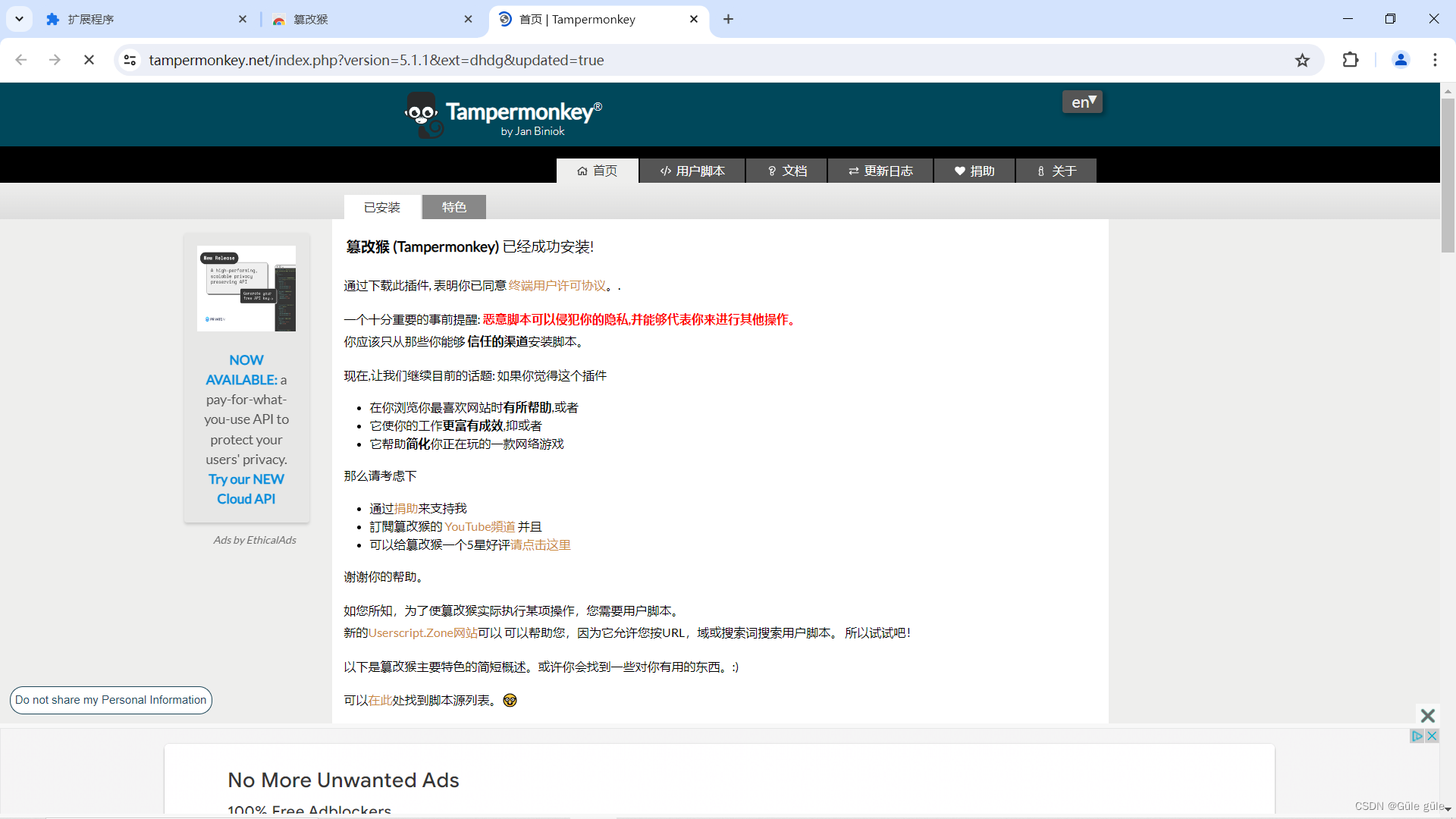Click the 篡改猴 (Tampermonkey) 已经成功安装 heading
The image size is (1456, 819).
tap(469, 247)
